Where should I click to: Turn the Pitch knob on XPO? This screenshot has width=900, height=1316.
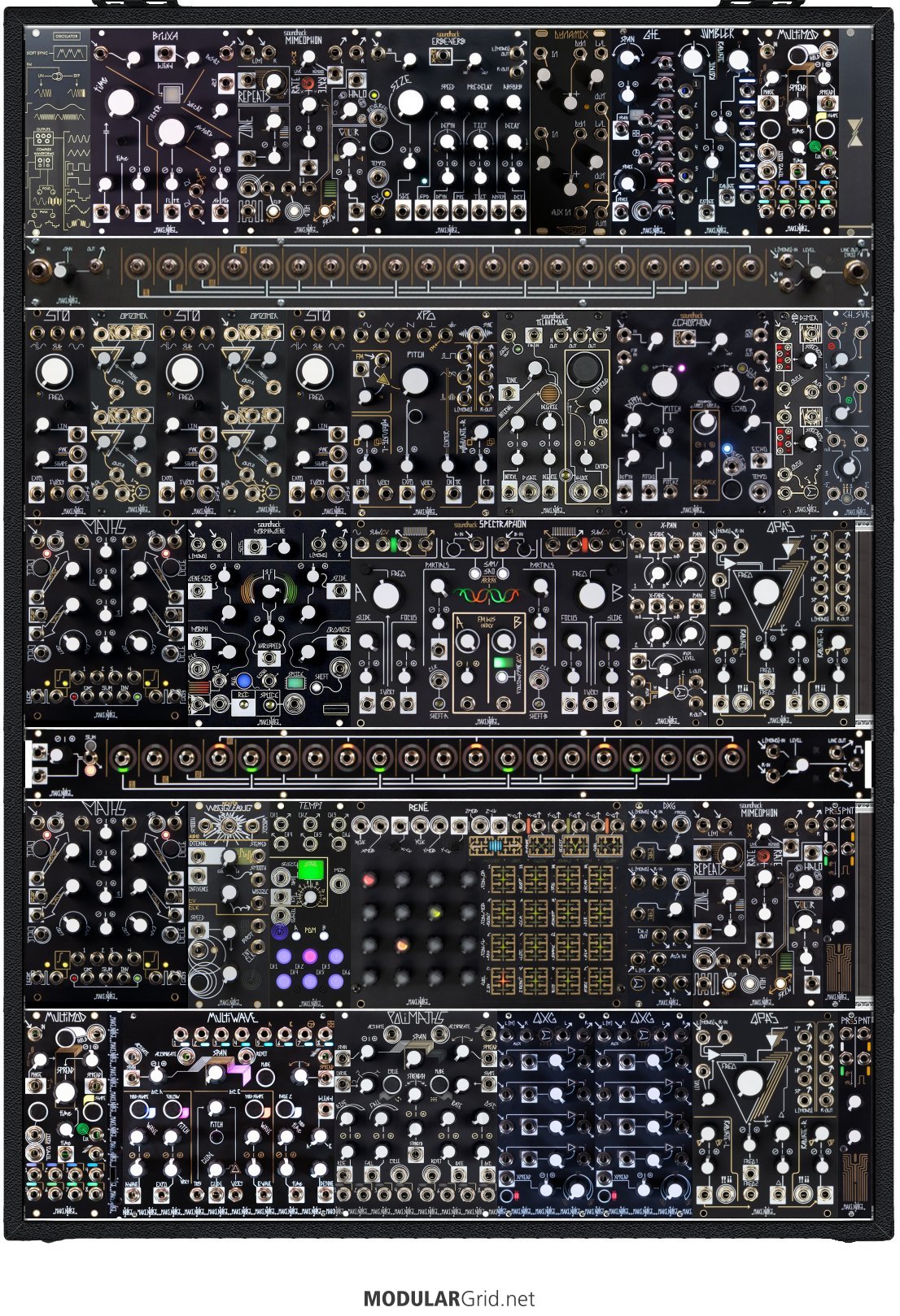click(x=414, y=381)
